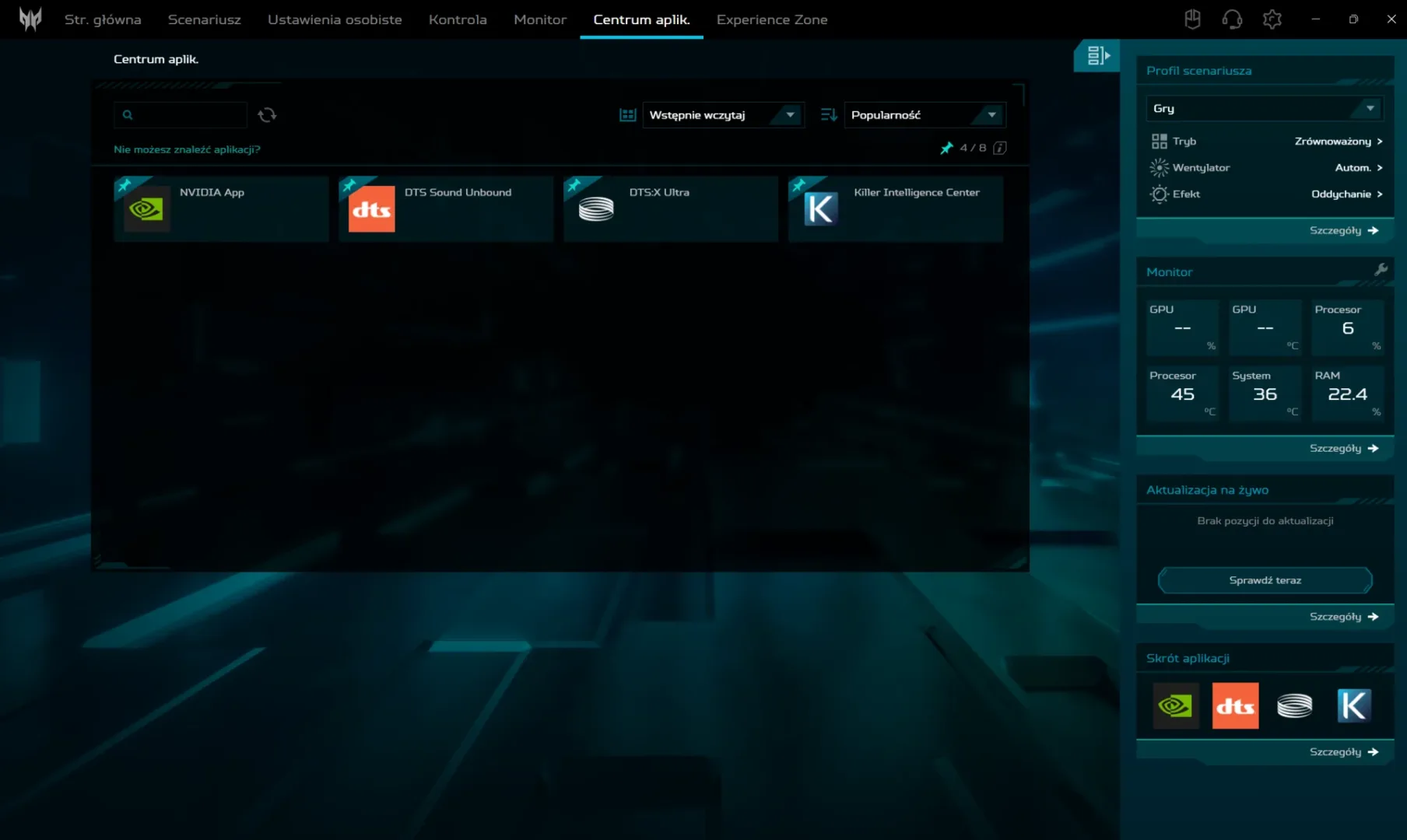Click the Nie możesz znaleźć aplikacji? link
This screenshot has width=1407, height=840.
coord(187,149)
